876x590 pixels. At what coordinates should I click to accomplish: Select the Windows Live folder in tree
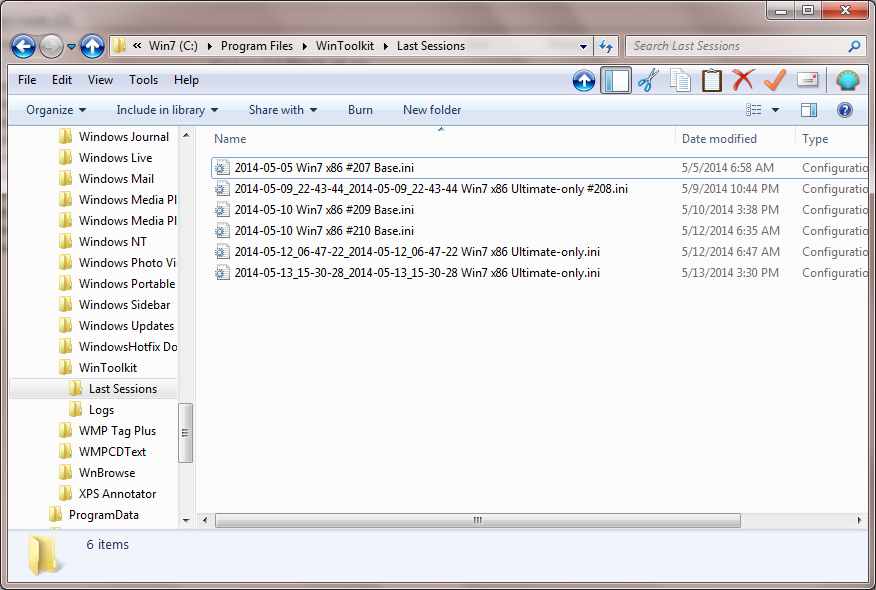[x=115, y=158]
